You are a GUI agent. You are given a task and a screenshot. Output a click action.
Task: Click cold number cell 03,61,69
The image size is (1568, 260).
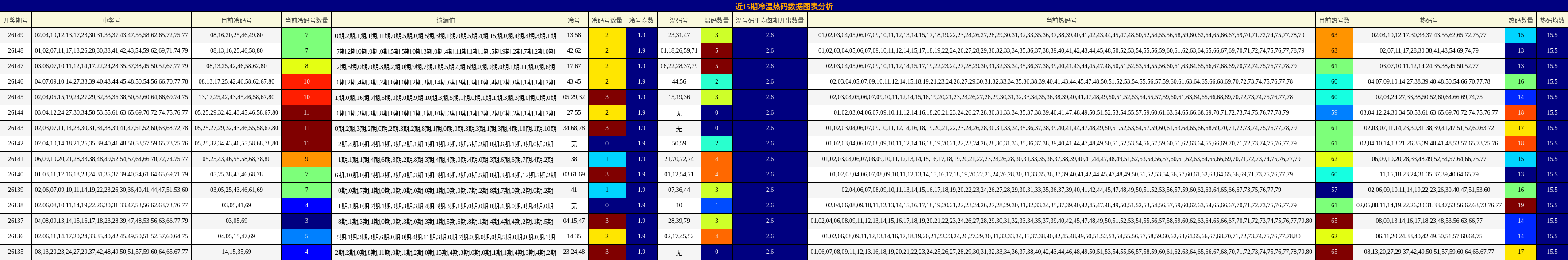[x=574, y=174]
